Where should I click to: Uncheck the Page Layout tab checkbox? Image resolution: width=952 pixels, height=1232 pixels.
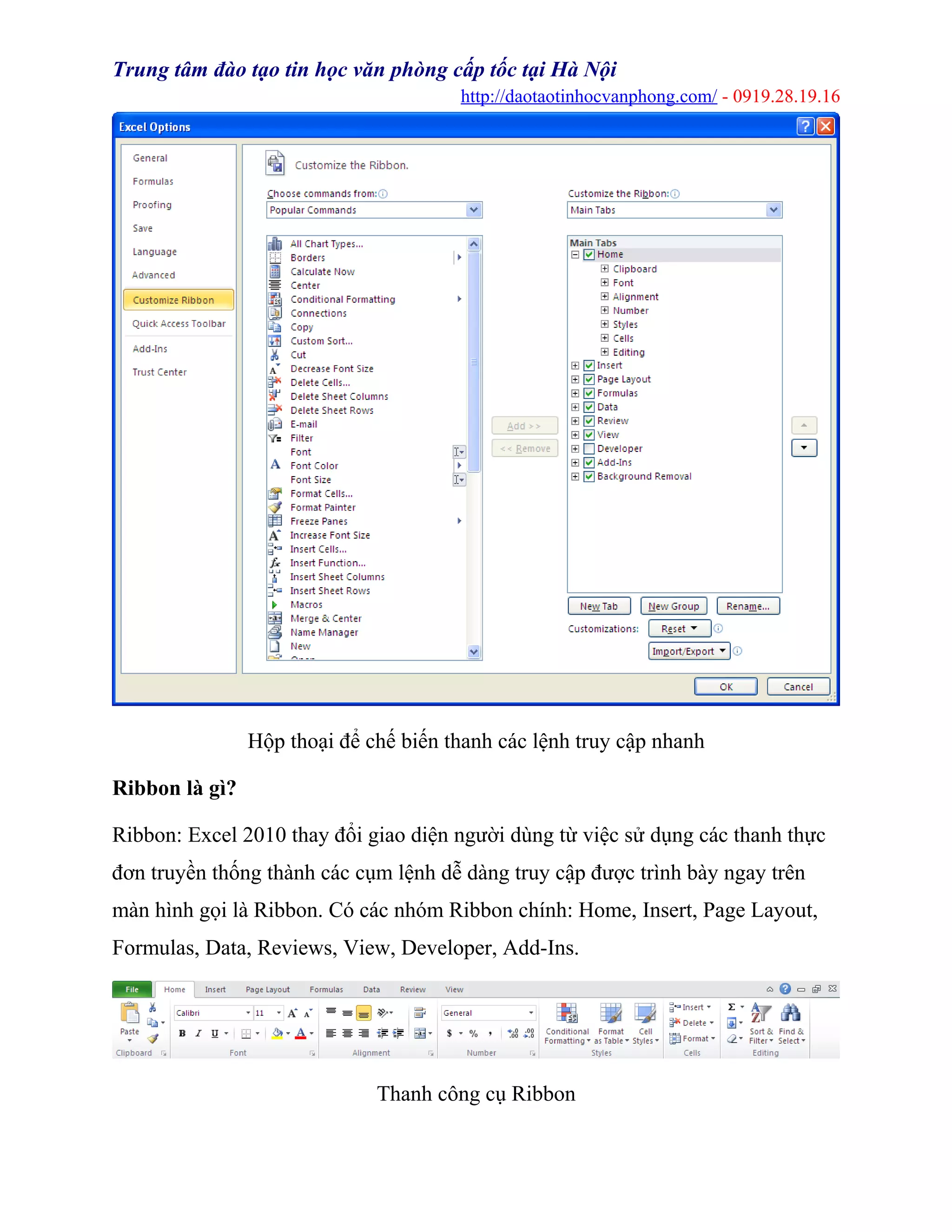[589, 379]
